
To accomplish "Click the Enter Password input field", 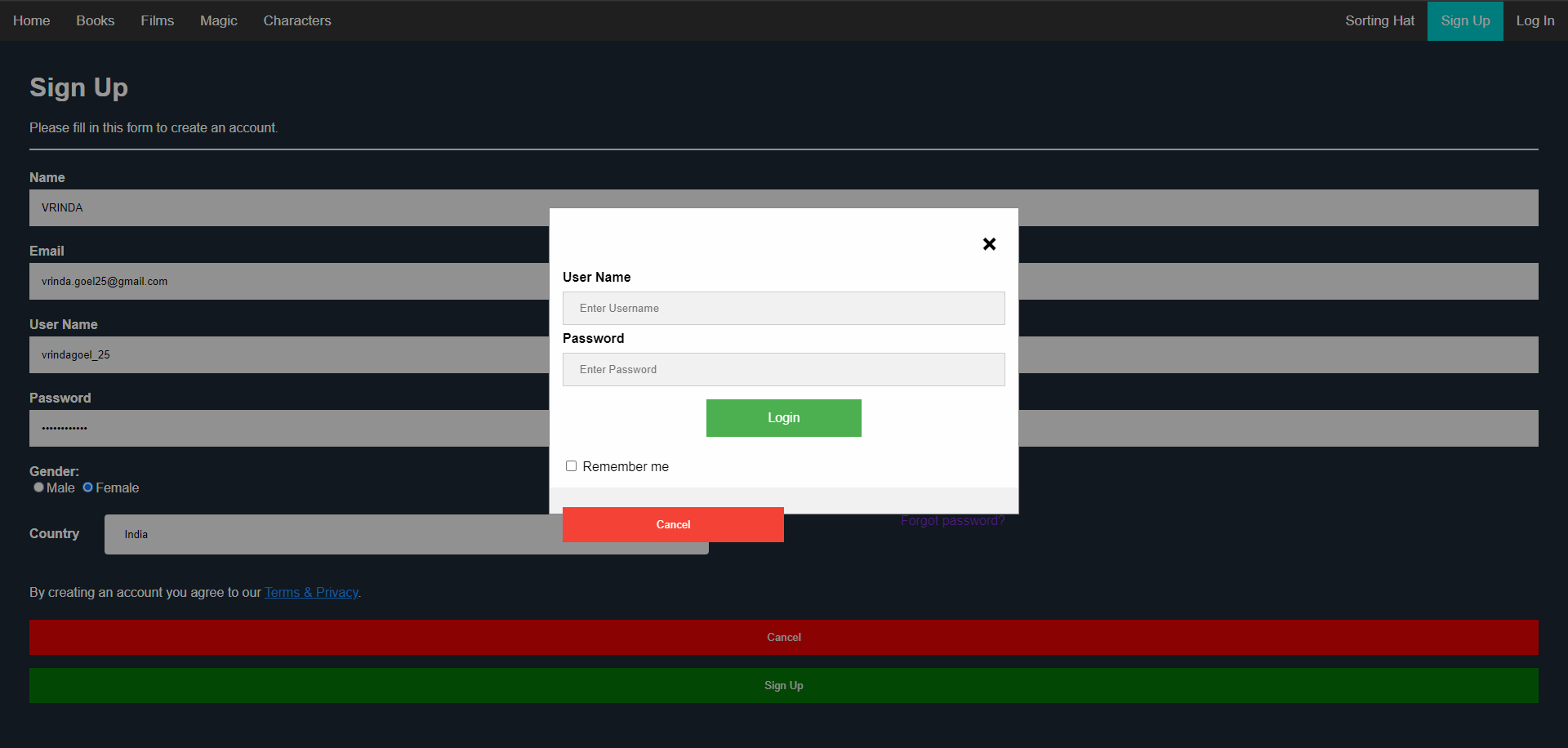I will click(x=783, y=369).
